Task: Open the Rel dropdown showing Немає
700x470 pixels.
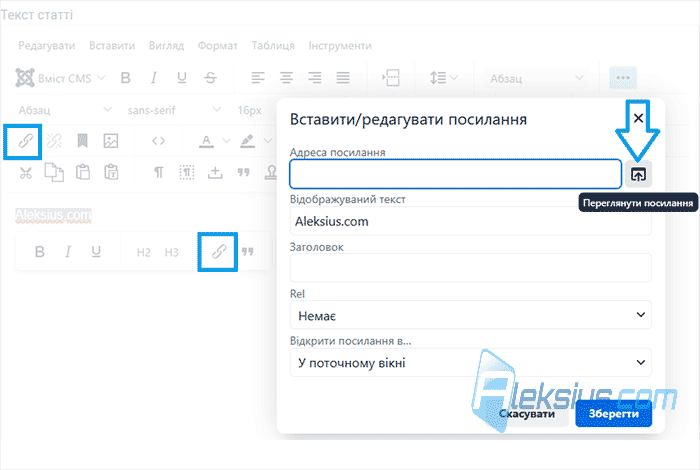Action: 471,315
